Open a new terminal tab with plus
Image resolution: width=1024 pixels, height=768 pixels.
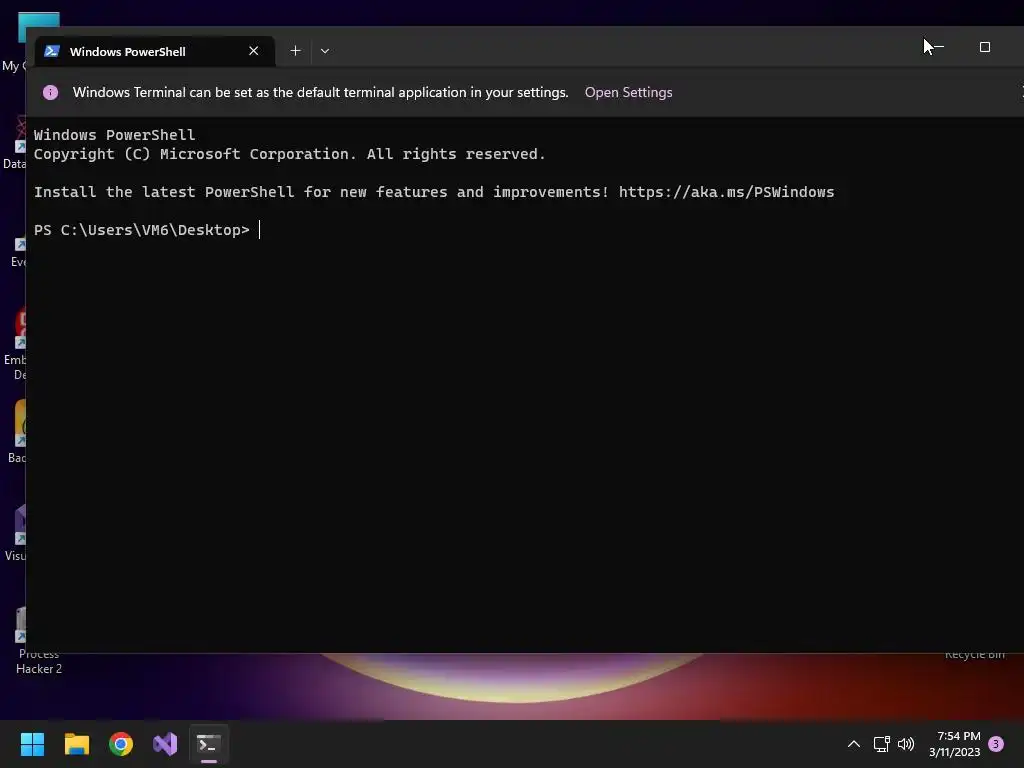pos(295,51)
